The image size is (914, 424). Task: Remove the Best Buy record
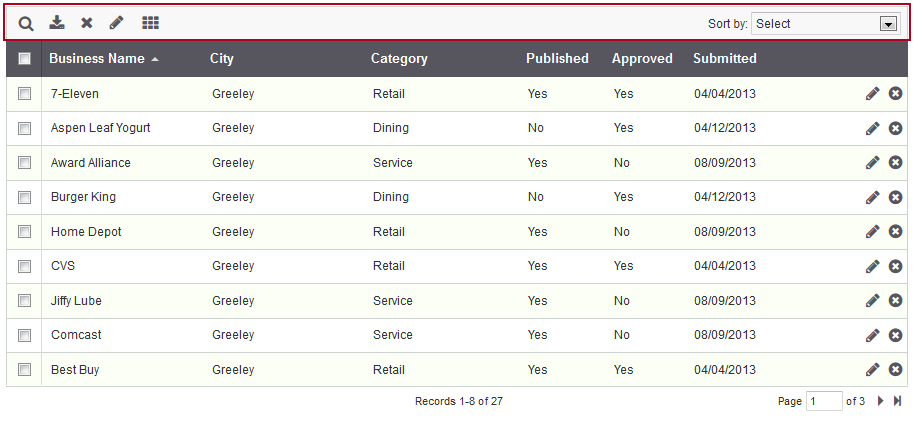click(x=896, y=369)
